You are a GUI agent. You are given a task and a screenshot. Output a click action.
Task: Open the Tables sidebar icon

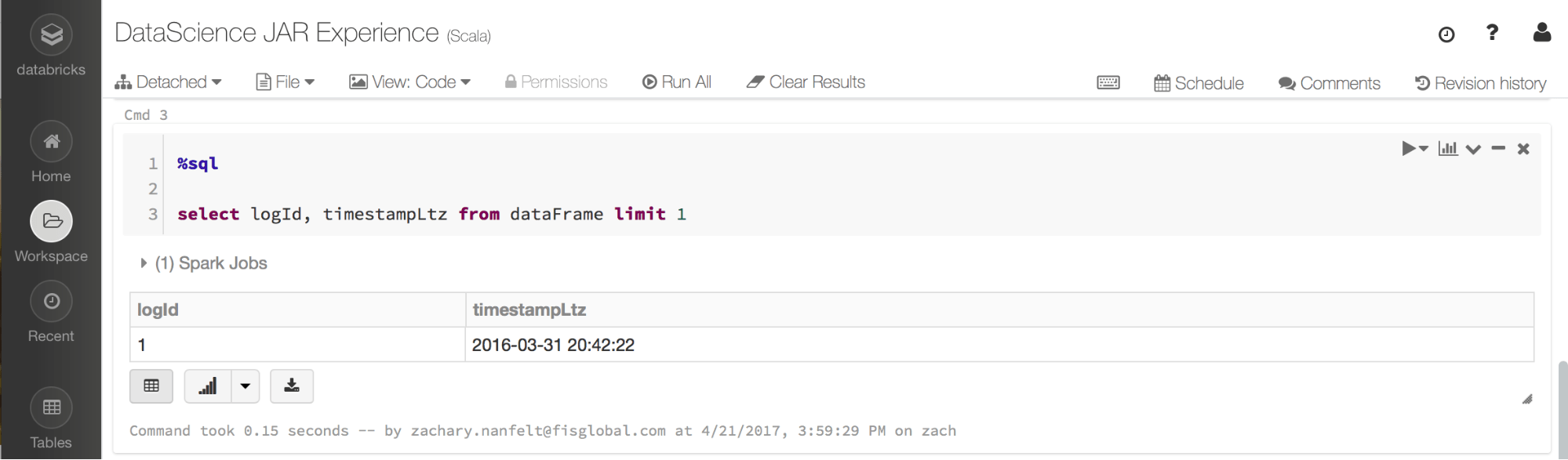click(52, 407)
